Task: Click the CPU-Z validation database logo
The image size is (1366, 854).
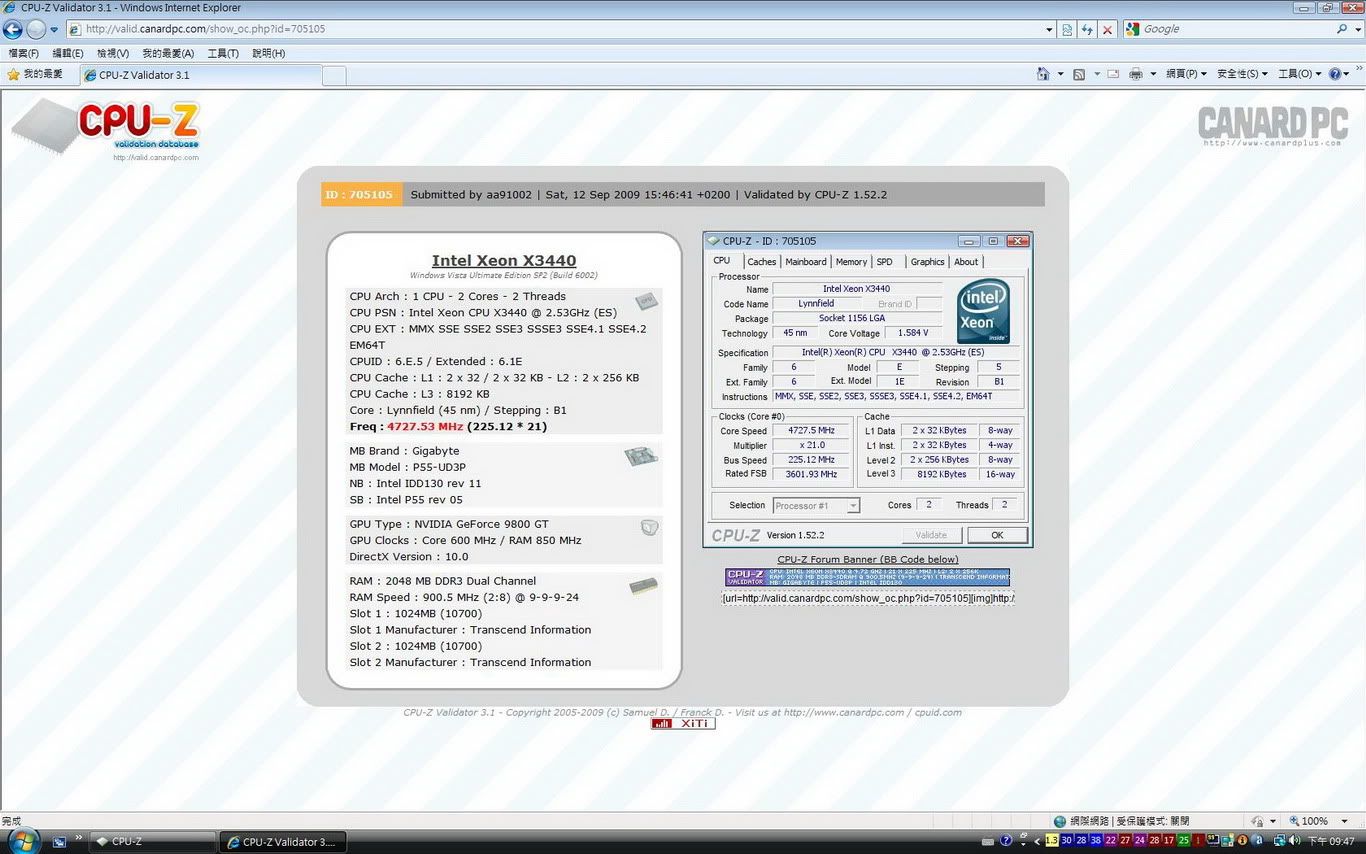Action: tap(106, 130)
